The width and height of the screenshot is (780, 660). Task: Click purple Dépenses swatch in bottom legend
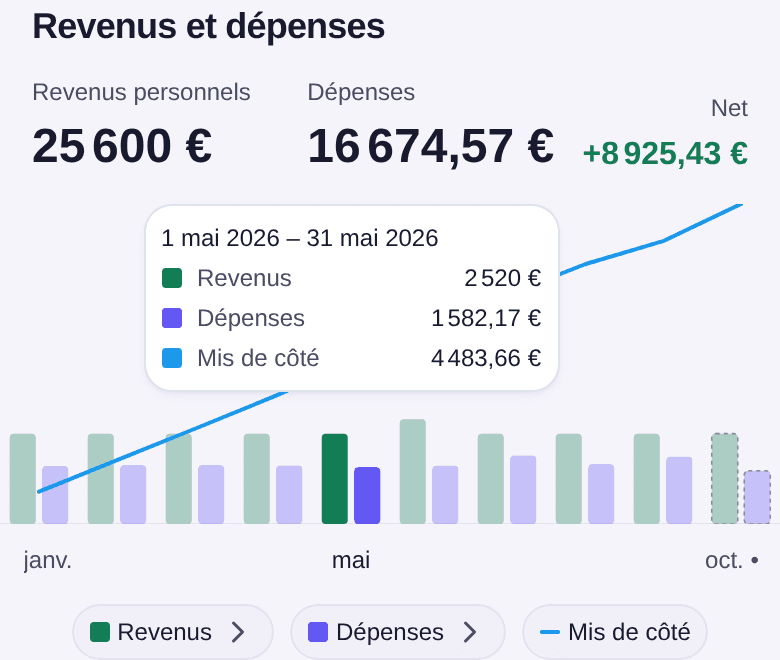pos(318,632)
